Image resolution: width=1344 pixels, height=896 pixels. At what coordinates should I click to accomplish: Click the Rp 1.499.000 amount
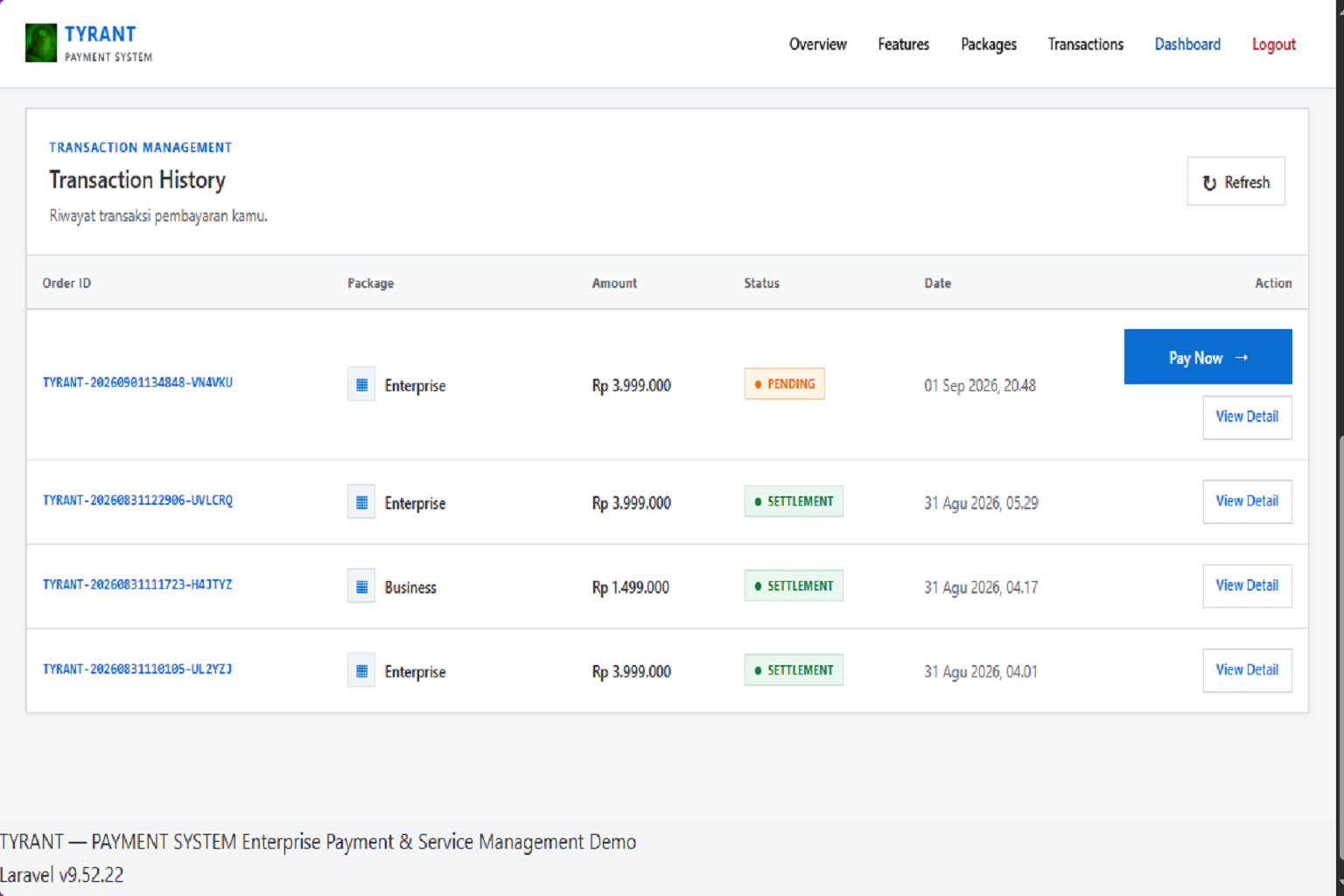(630, 587)
